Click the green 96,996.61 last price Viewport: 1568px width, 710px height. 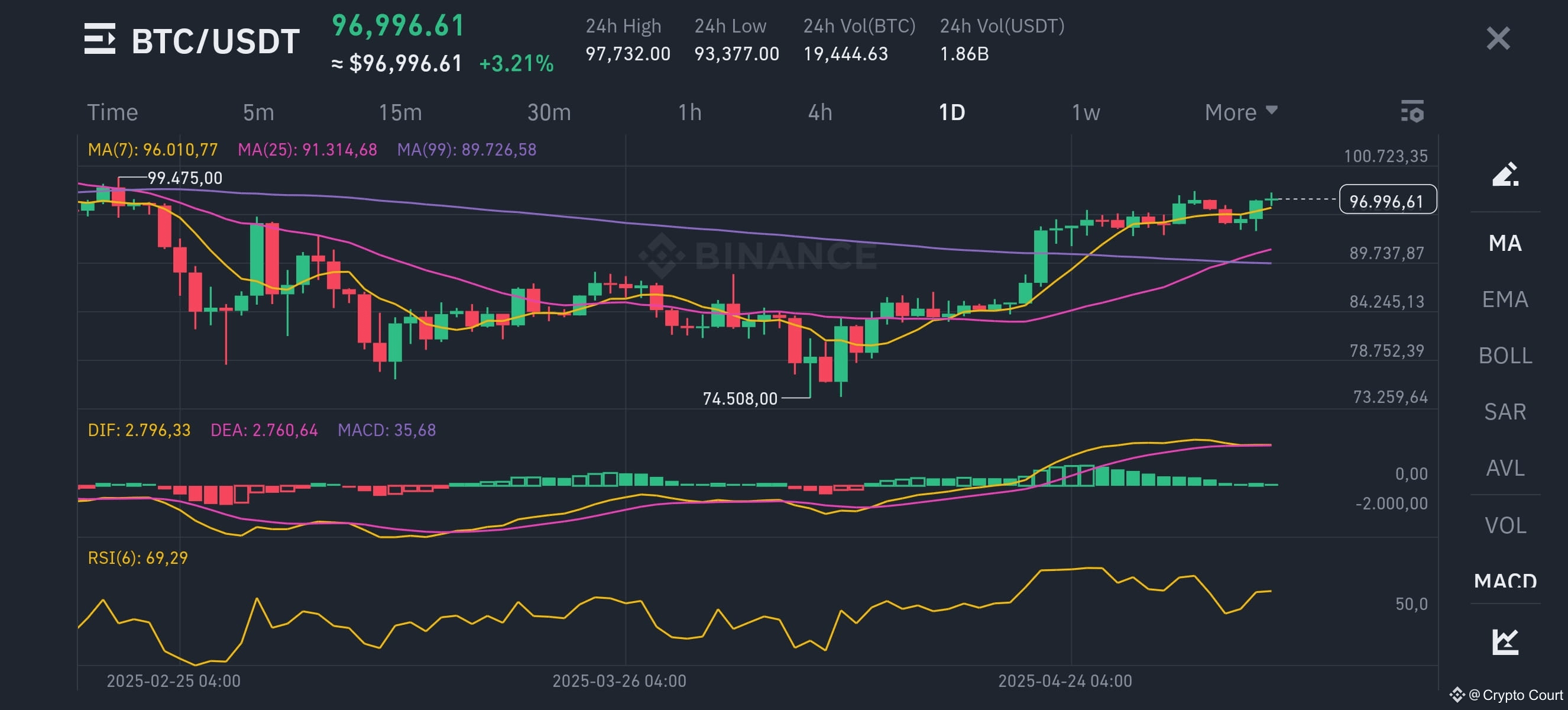(x=398, y=25)
